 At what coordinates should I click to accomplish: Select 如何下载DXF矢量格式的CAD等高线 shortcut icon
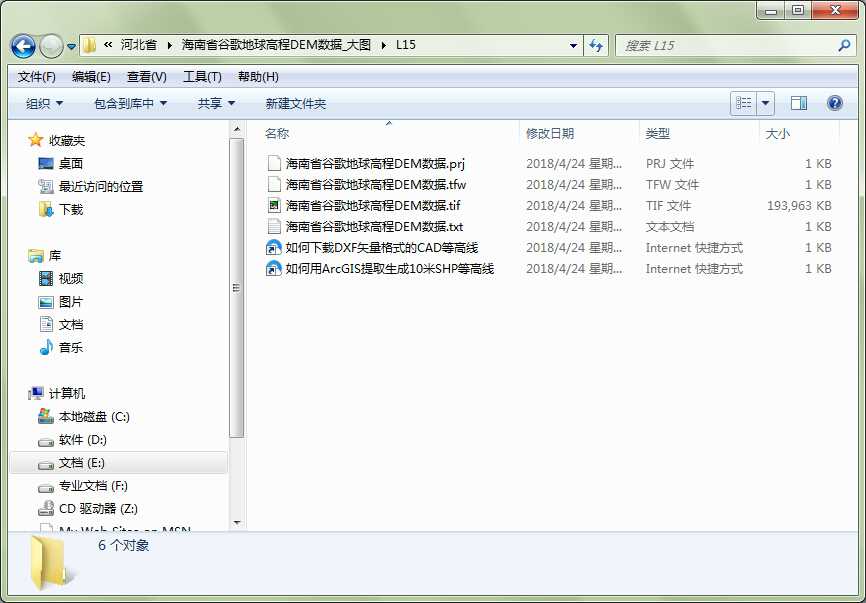(x=274, y=247)
